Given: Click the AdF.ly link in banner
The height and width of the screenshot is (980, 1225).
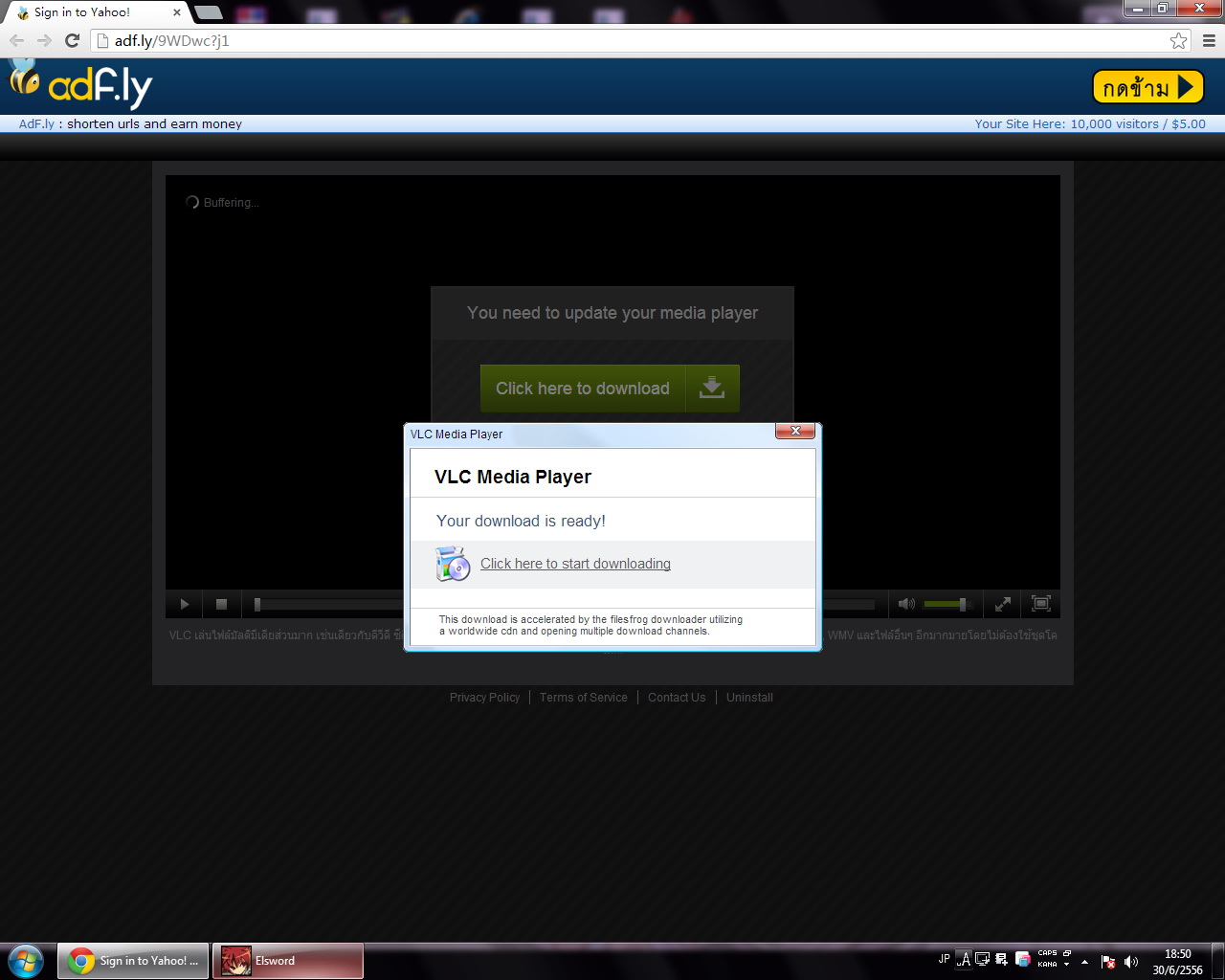Looking at the screenshot, I should coord(36,123).
